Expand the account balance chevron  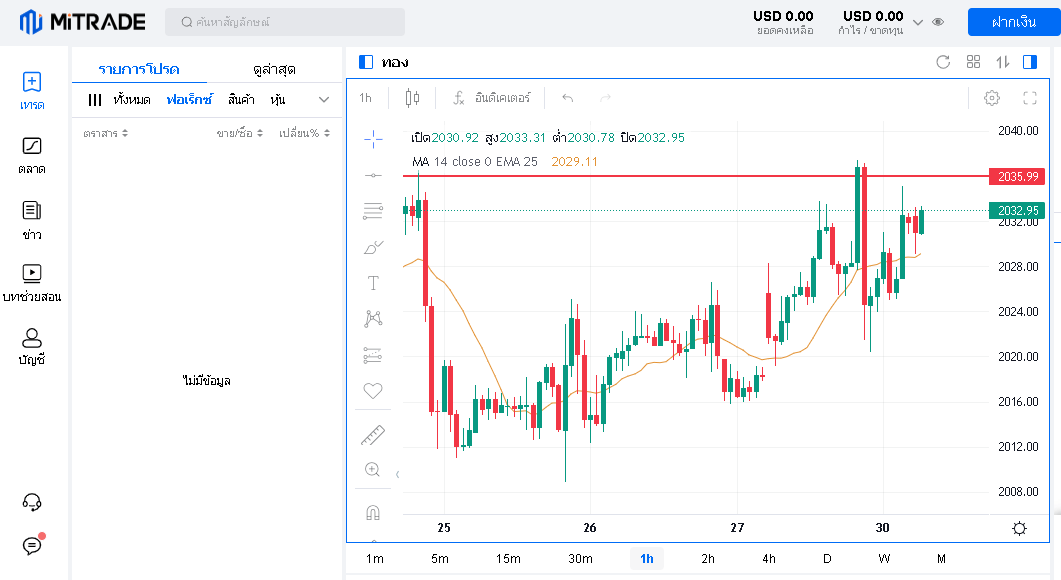coord(918,21)
